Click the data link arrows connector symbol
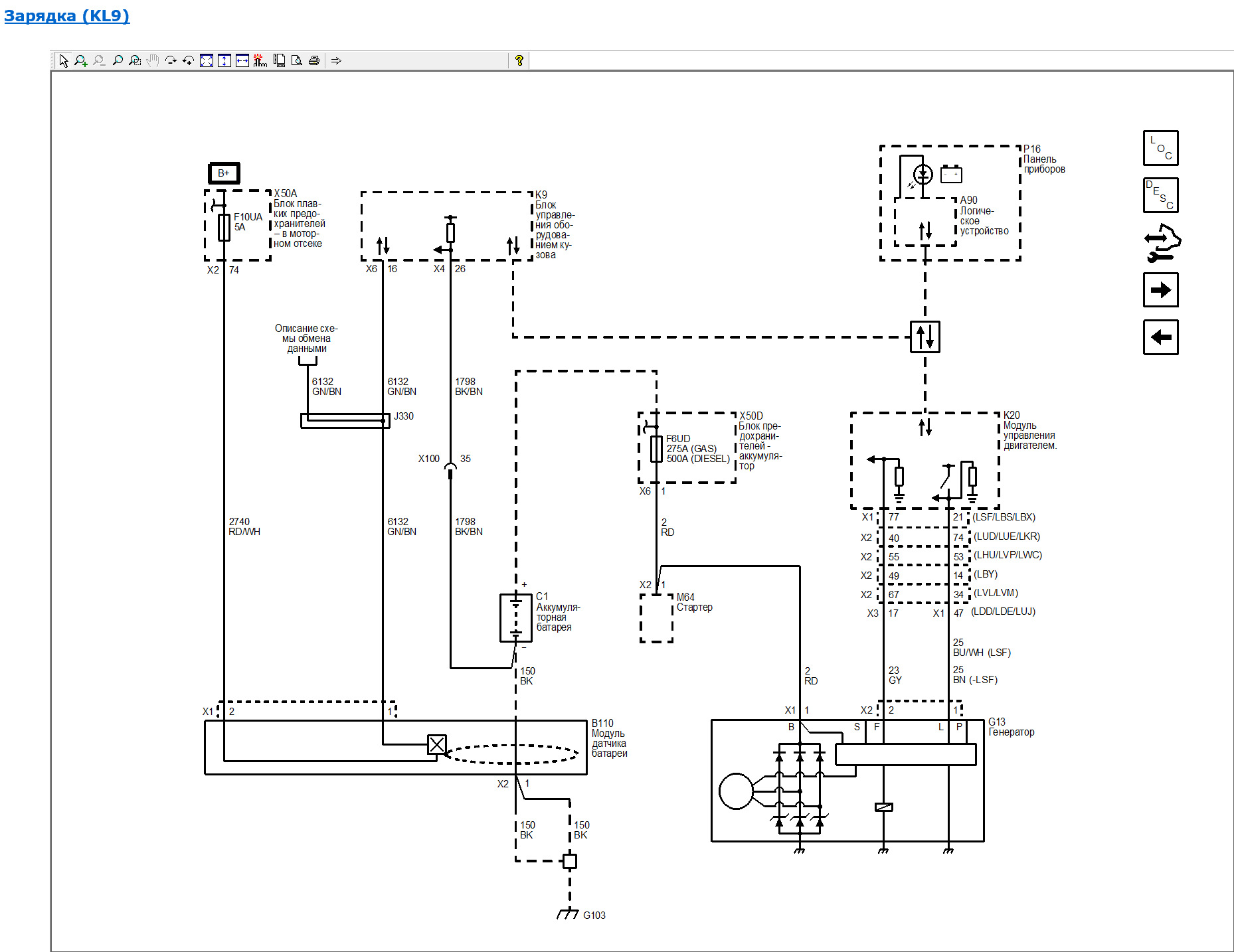 coord(925,337)
